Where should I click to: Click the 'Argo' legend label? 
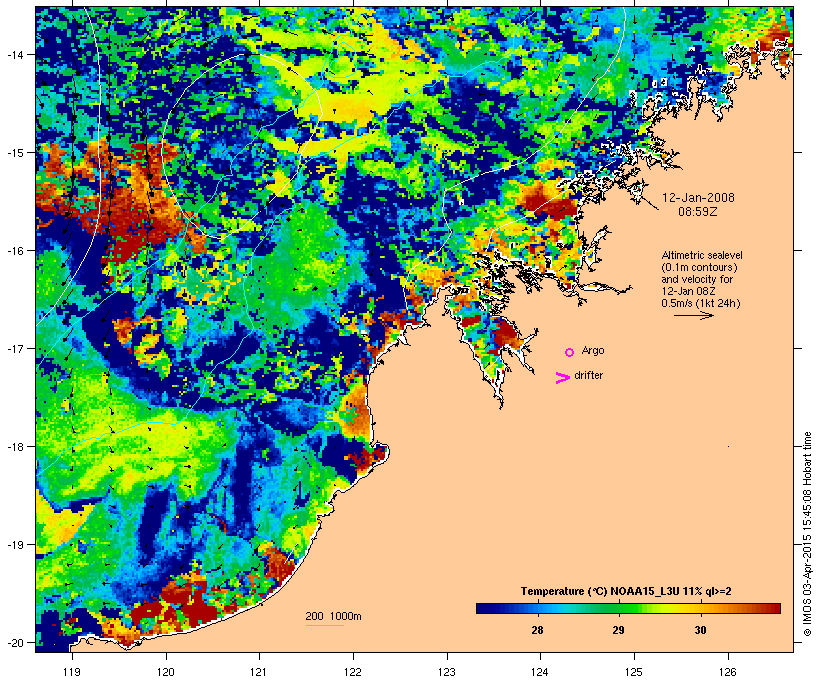click(x=593, y=350)
